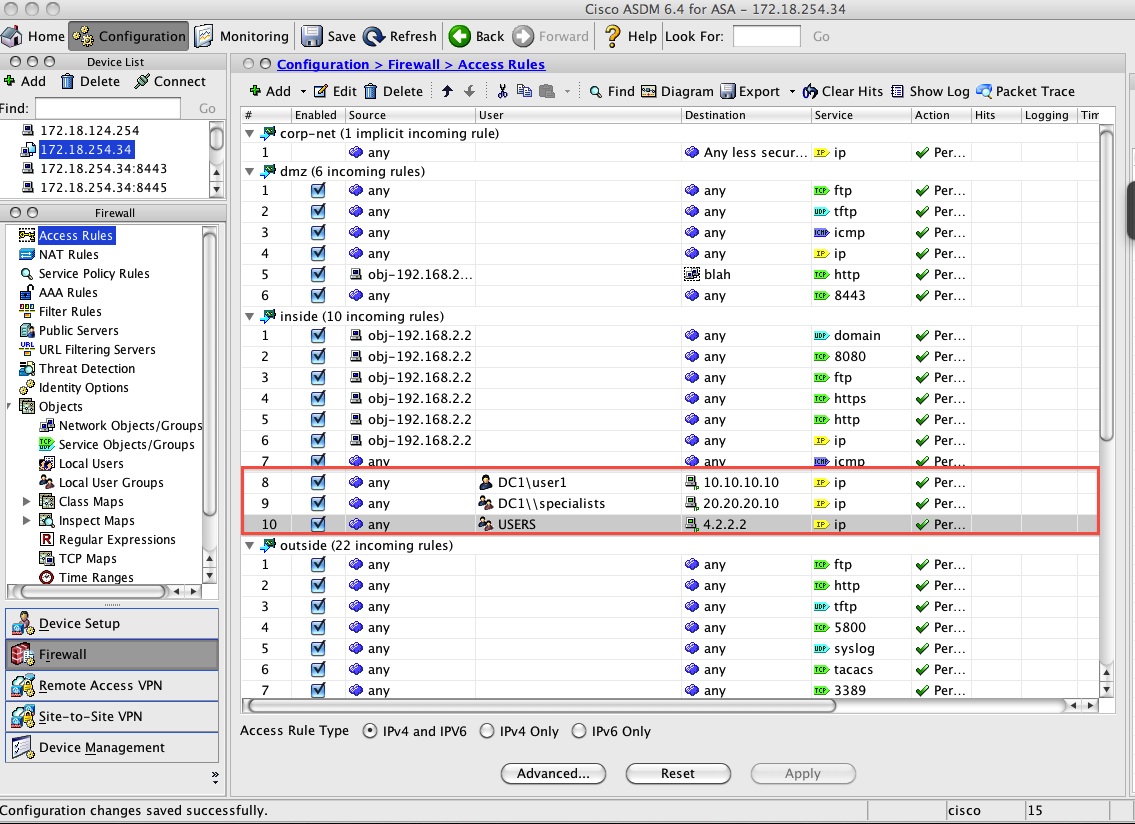Switch to Site-to-Site VPN section
Screen dimensions: 1135x824
(x=112, y=716)
